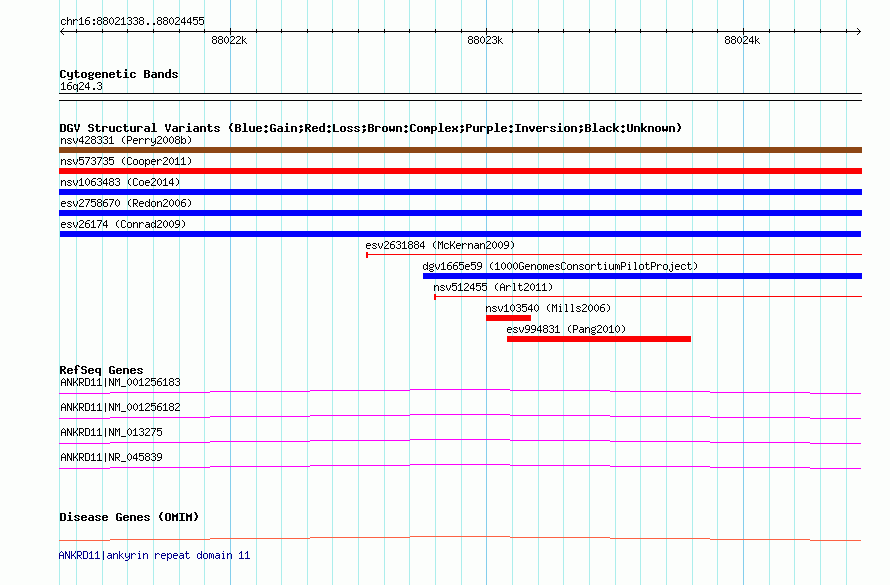This screenshot has height=585, width=890.
Task: Click the nsv512455 (Arlt2011) label
Action: tap(493, 287)
